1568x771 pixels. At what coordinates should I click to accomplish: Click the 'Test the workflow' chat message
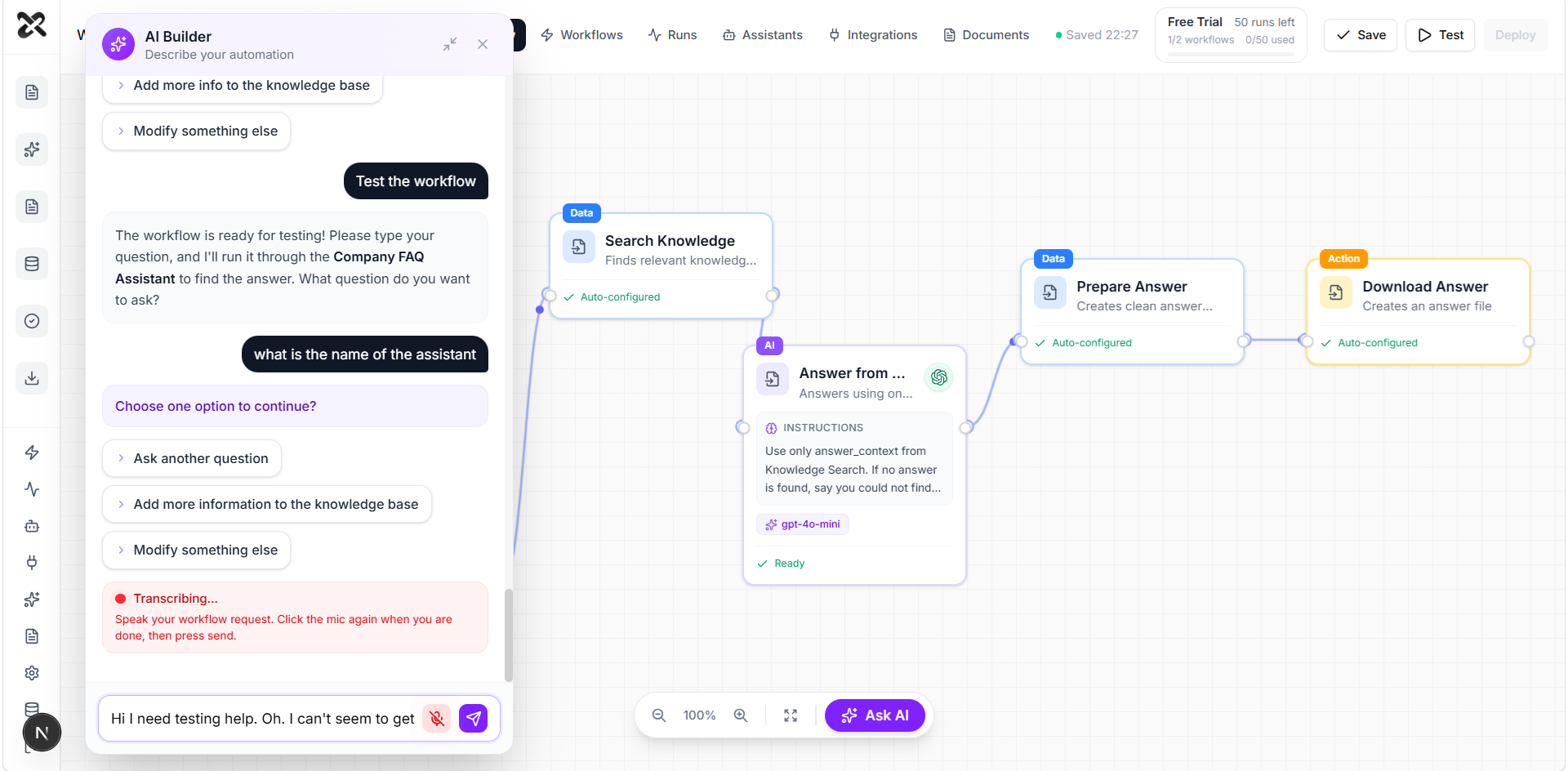tap(416, 181)
